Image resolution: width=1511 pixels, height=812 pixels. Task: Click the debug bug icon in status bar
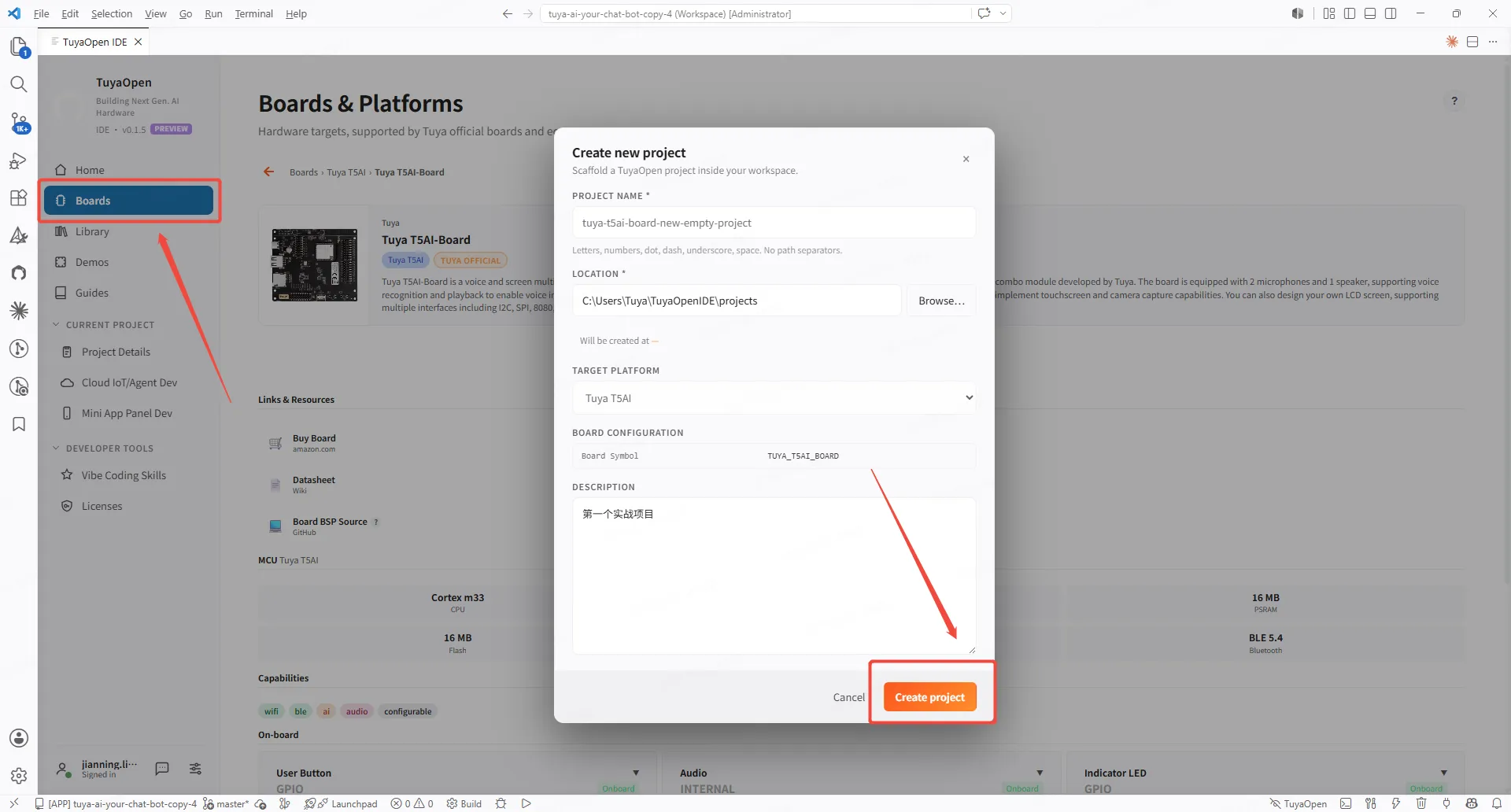pyautogui.click(x=501, y=803)
